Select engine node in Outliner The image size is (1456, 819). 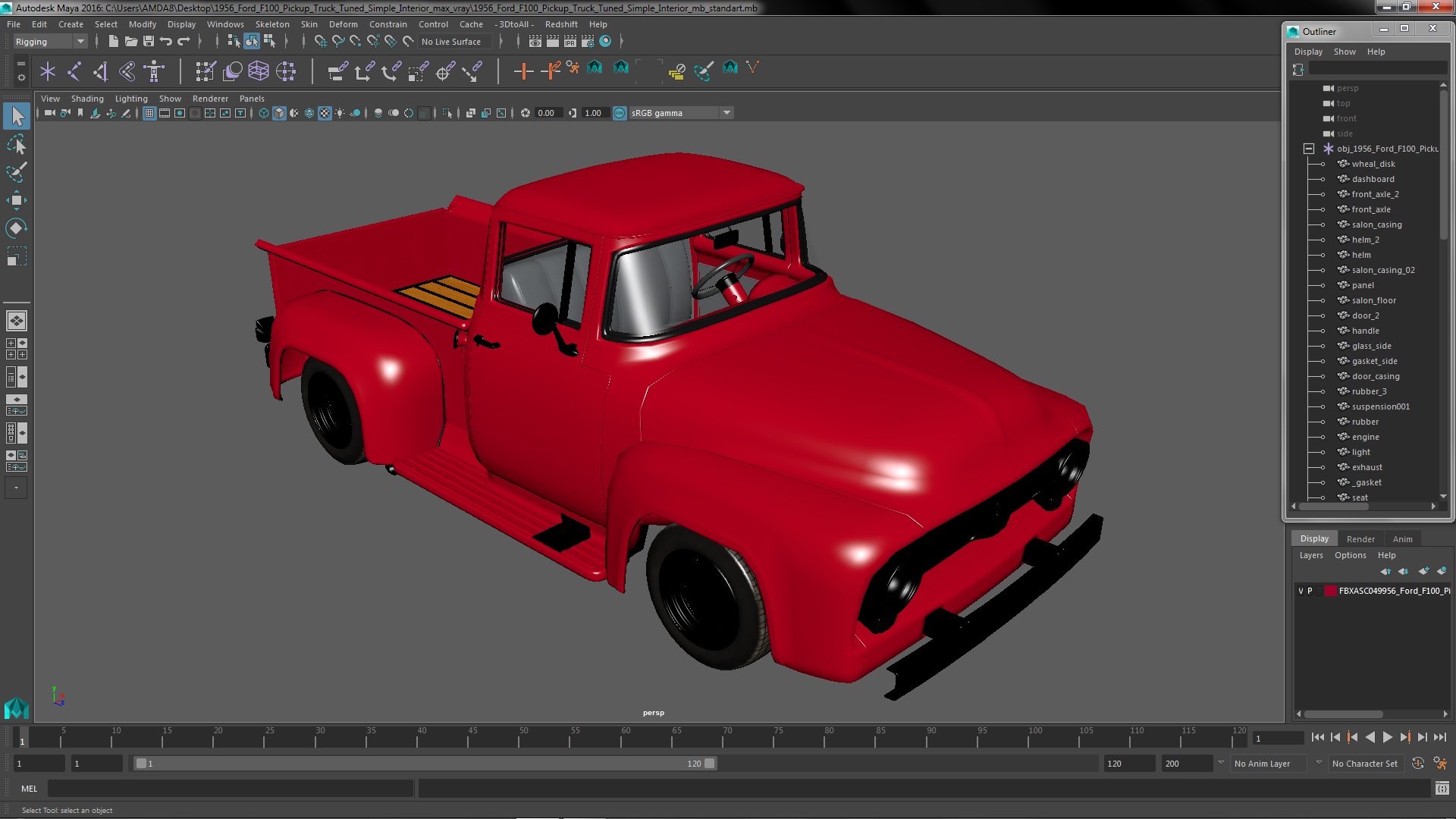(1365, 437)
